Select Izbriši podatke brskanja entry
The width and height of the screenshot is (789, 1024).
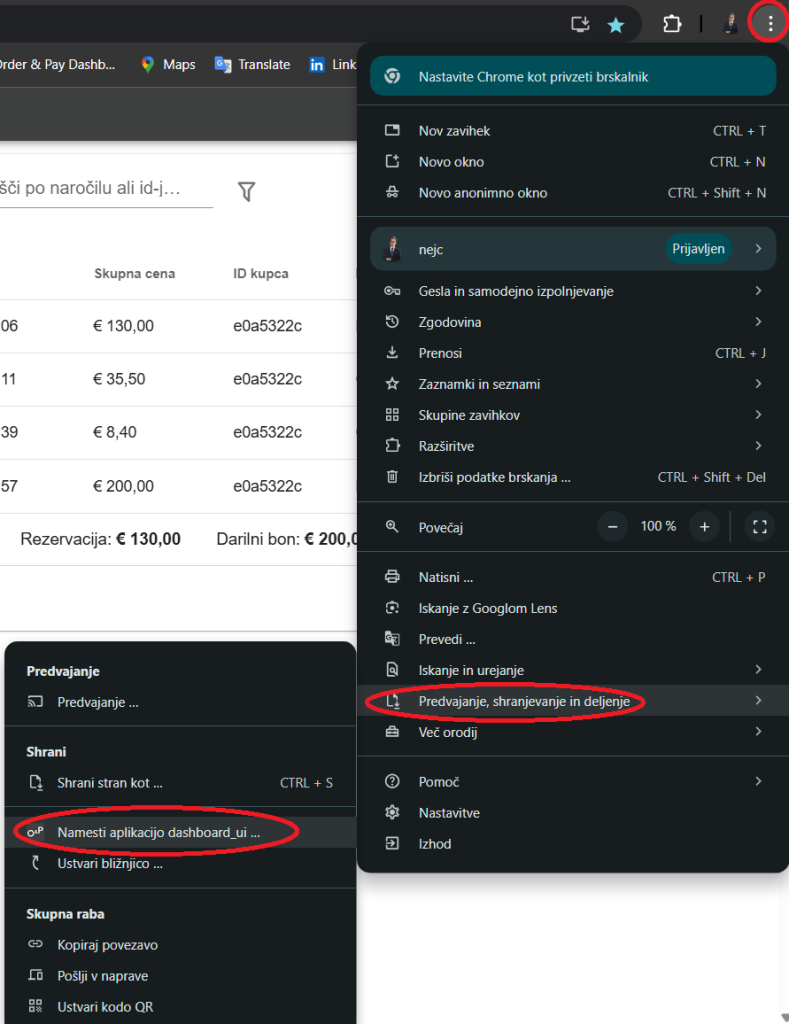[573, 477]
